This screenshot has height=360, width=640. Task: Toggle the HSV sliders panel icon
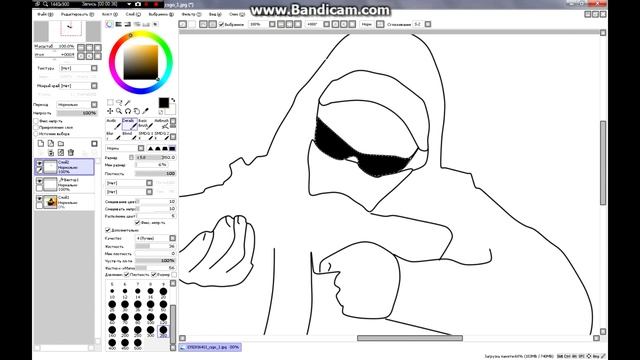[128, 24]
